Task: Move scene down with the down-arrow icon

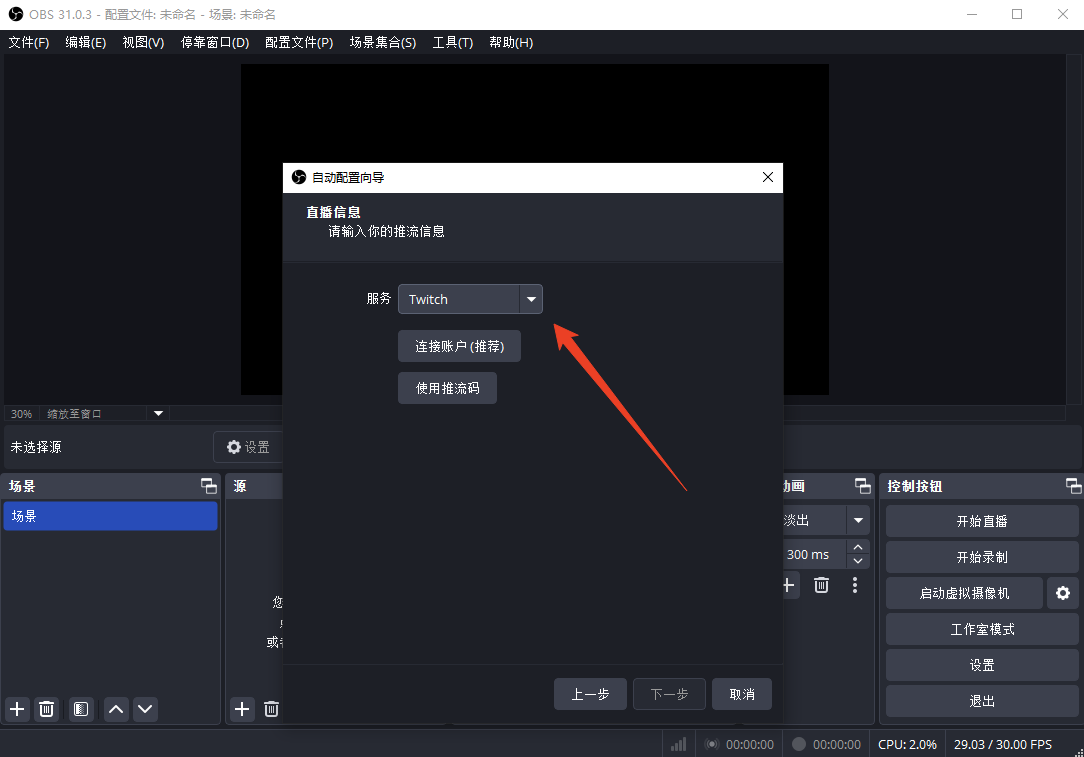Action: (x=145, y=709)
